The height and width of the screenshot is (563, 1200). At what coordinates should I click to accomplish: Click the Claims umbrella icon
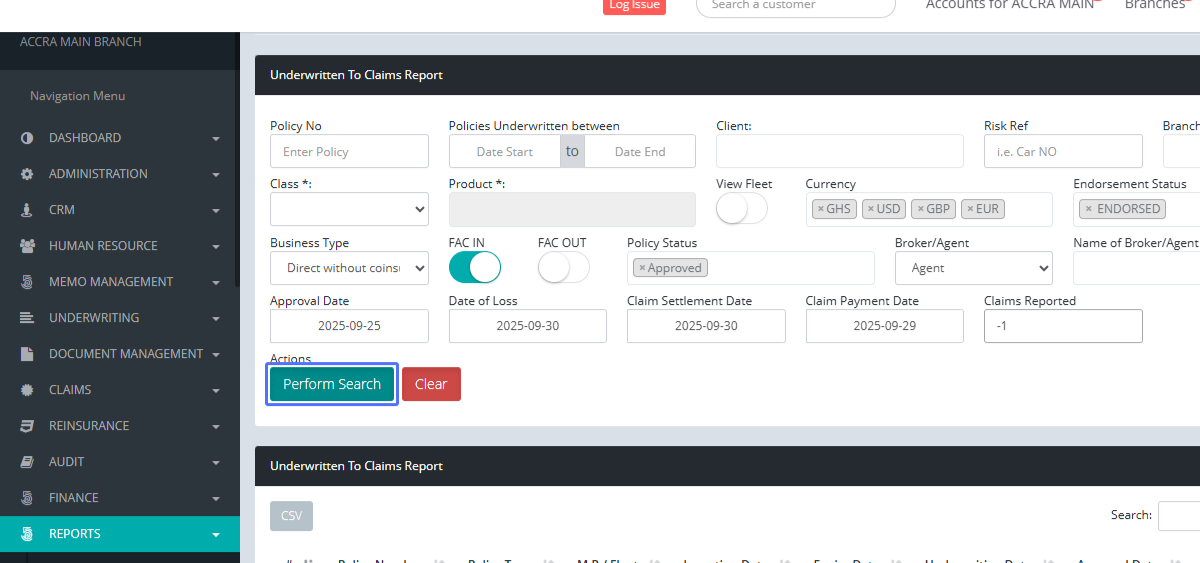[27, 390]
